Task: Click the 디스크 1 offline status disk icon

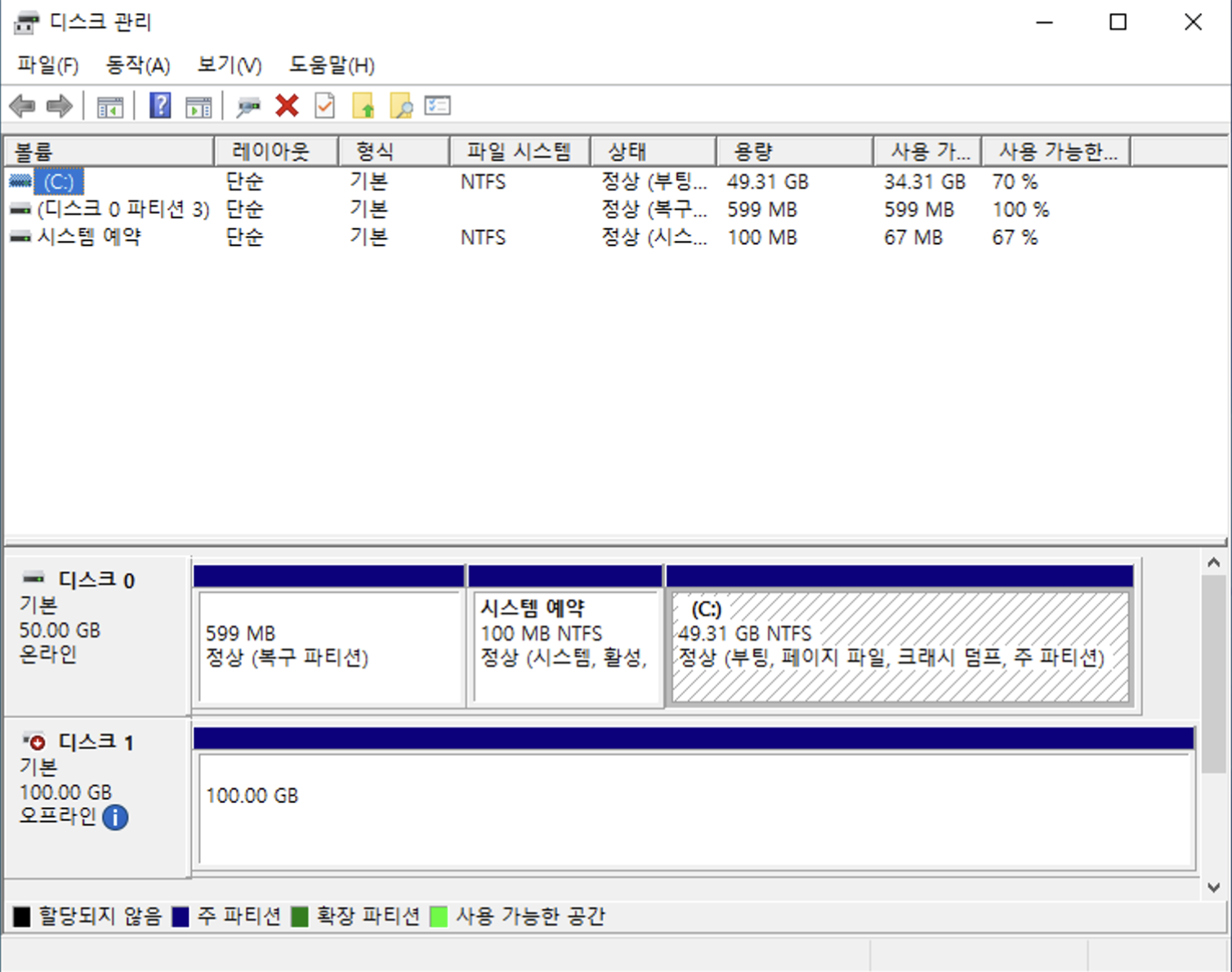Action: coord(33,742)
